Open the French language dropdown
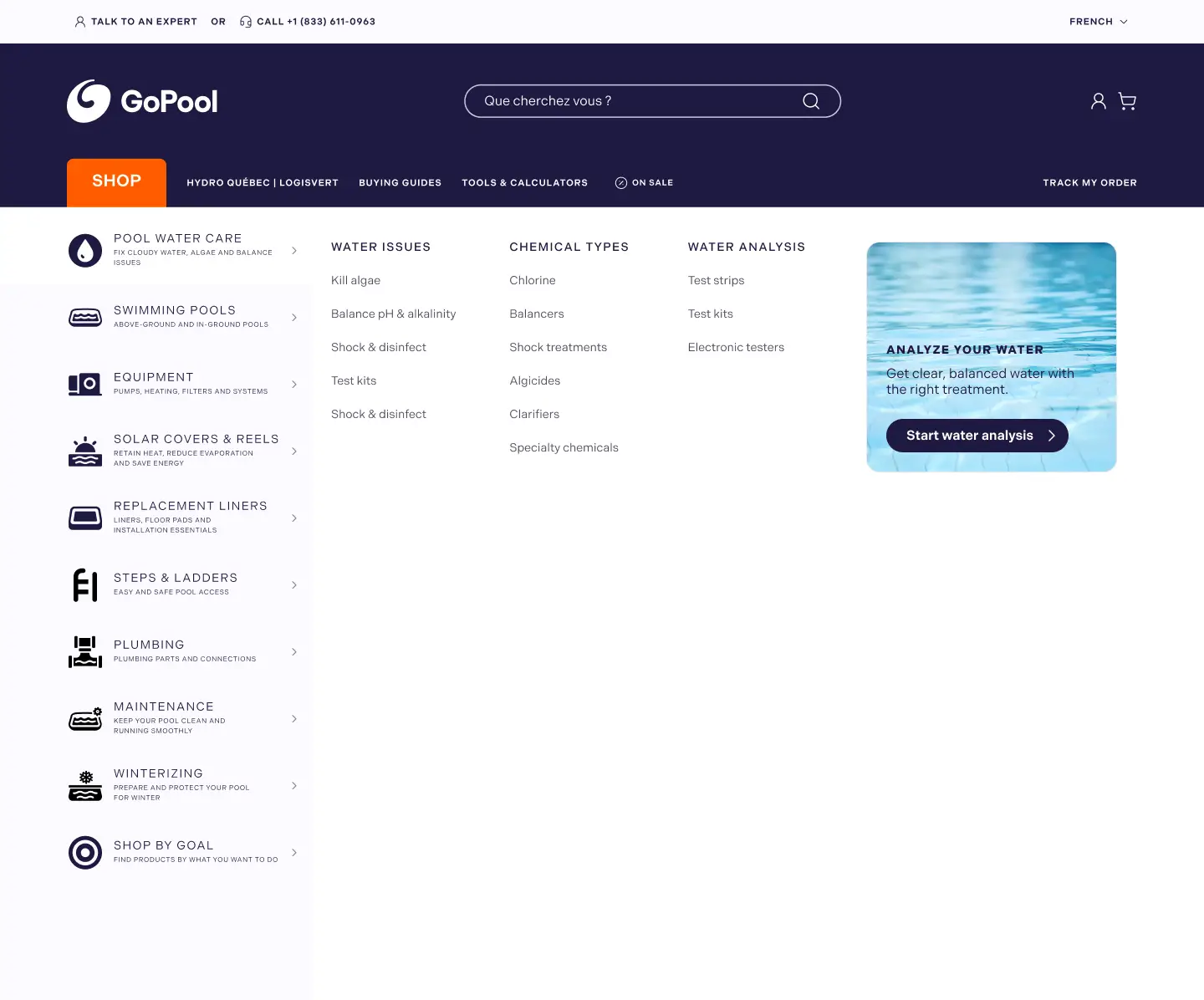 pos(1098,22)
